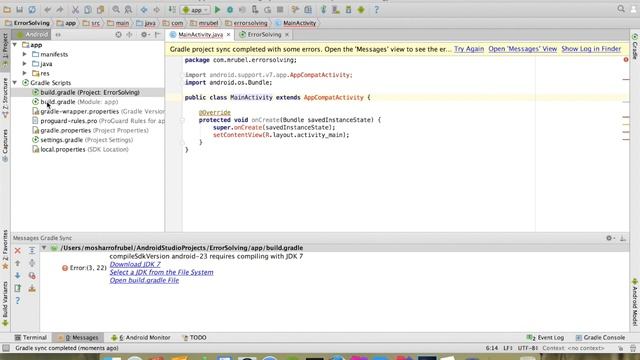640x360 pixels.
Task: Click the Synchronize toolbar icon
Action: [32, 9]
